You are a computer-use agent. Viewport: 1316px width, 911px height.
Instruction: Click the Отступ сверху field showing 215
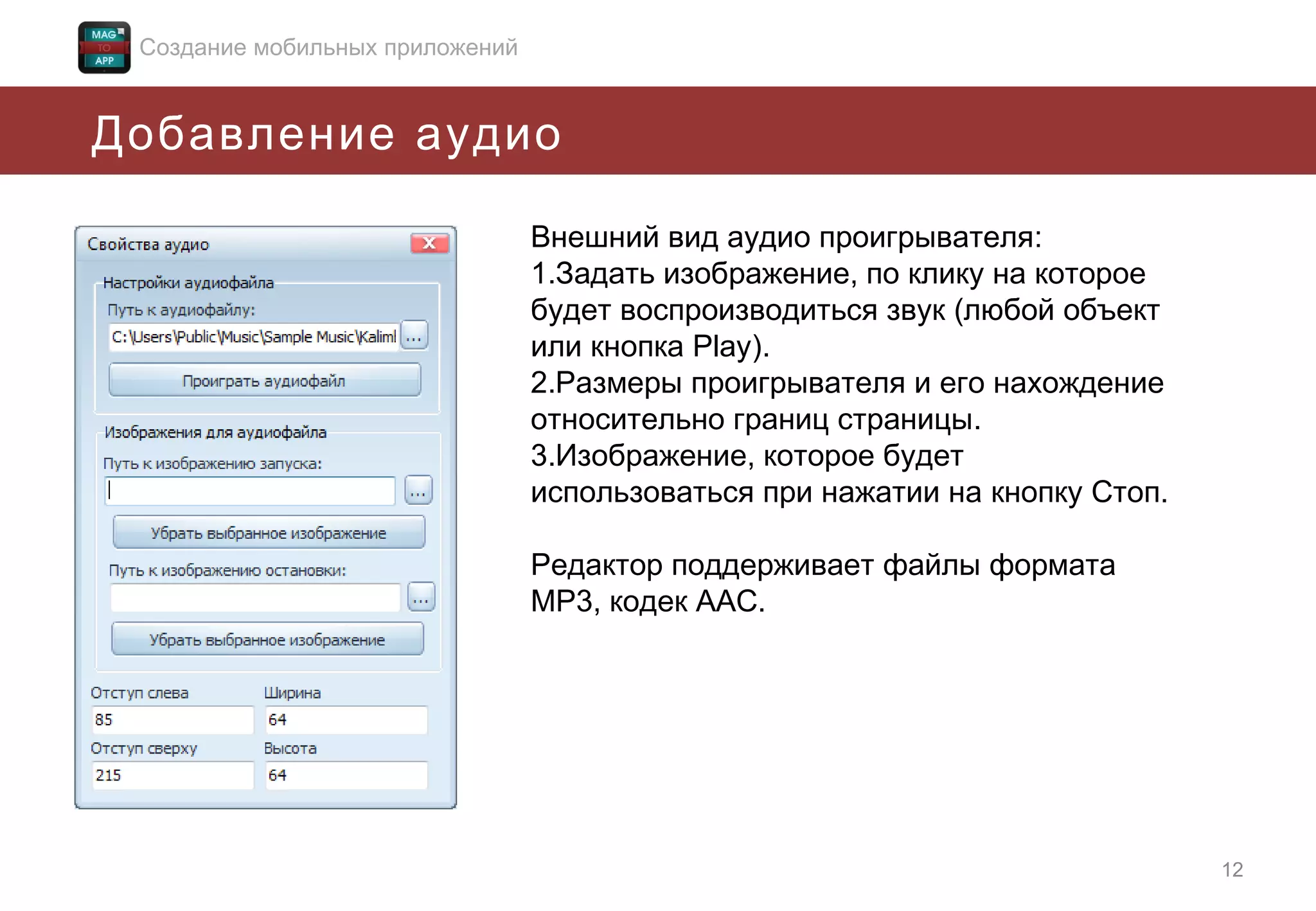click(x=172, y=775)
